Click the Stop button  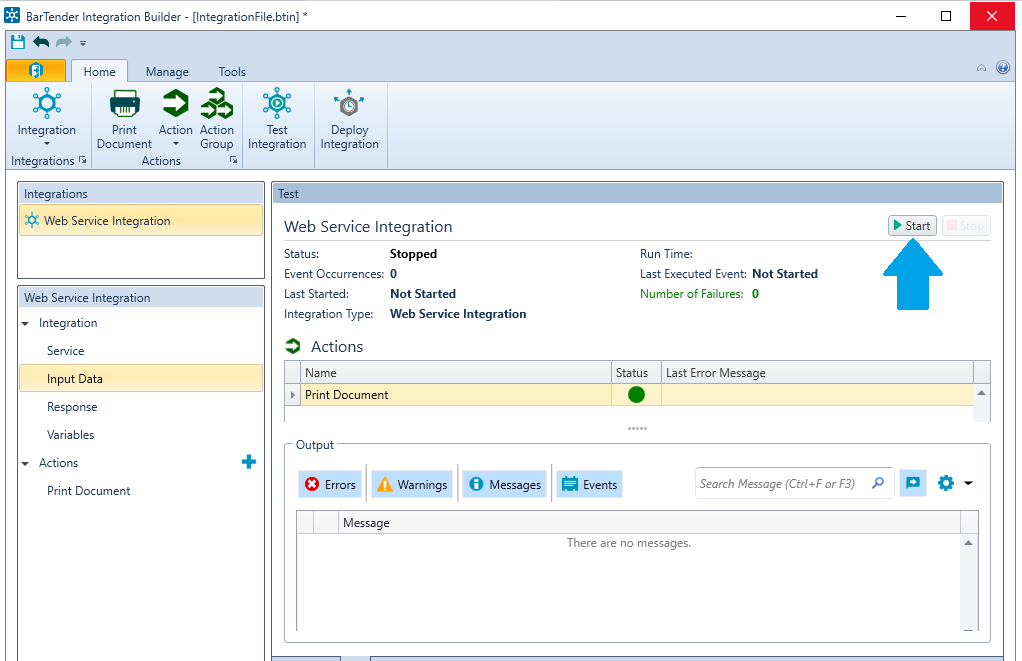coord(966,226)
